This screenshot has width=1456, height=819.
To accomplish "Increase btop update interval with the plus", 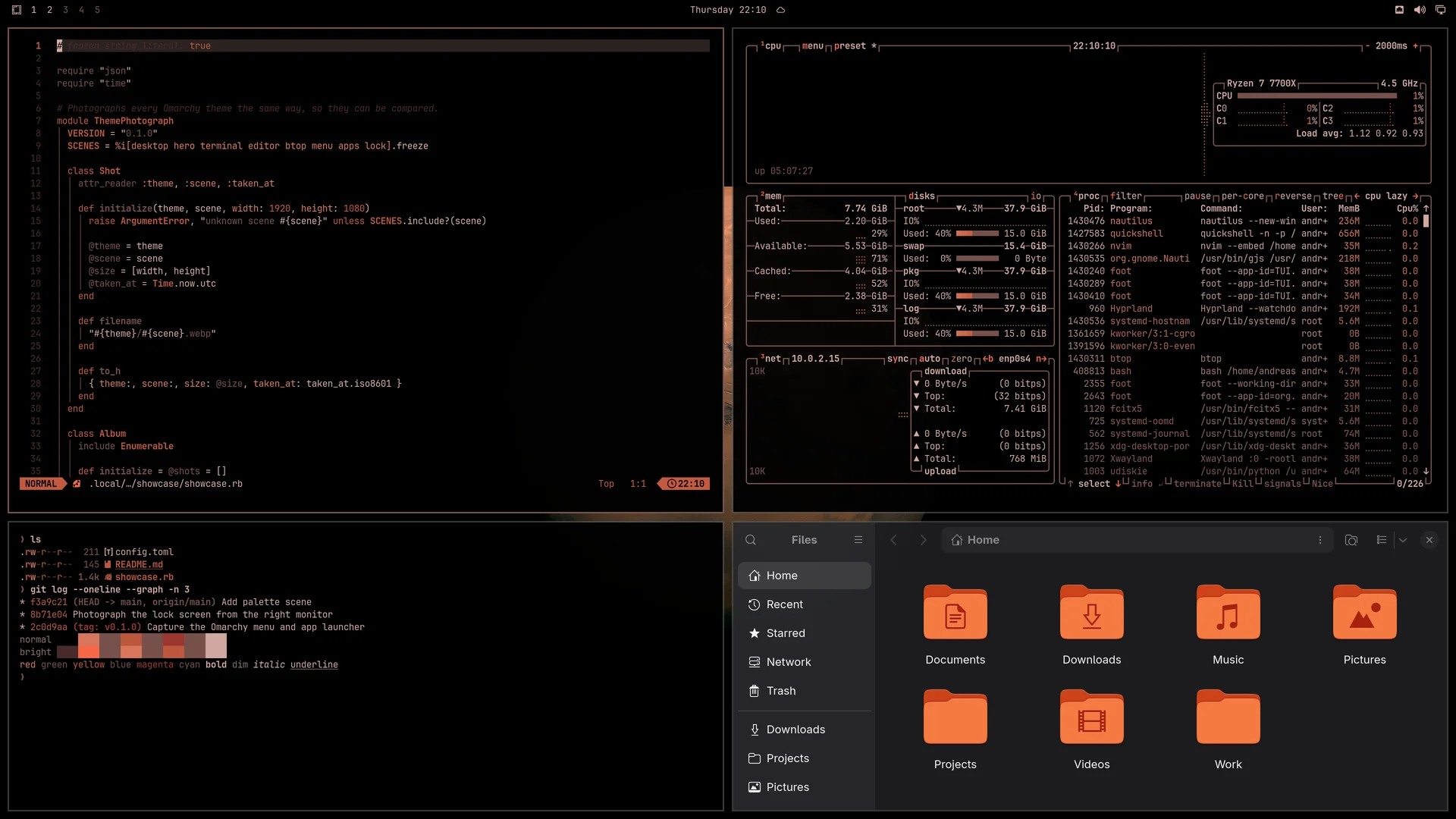I will coord(1415,45).
